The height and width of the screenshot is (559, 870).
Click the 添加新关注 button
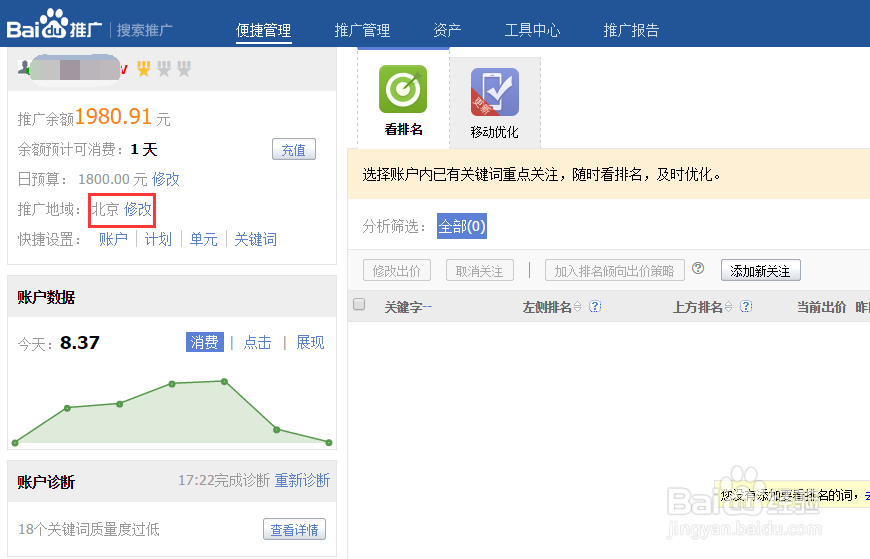click(x=760, y=270)
